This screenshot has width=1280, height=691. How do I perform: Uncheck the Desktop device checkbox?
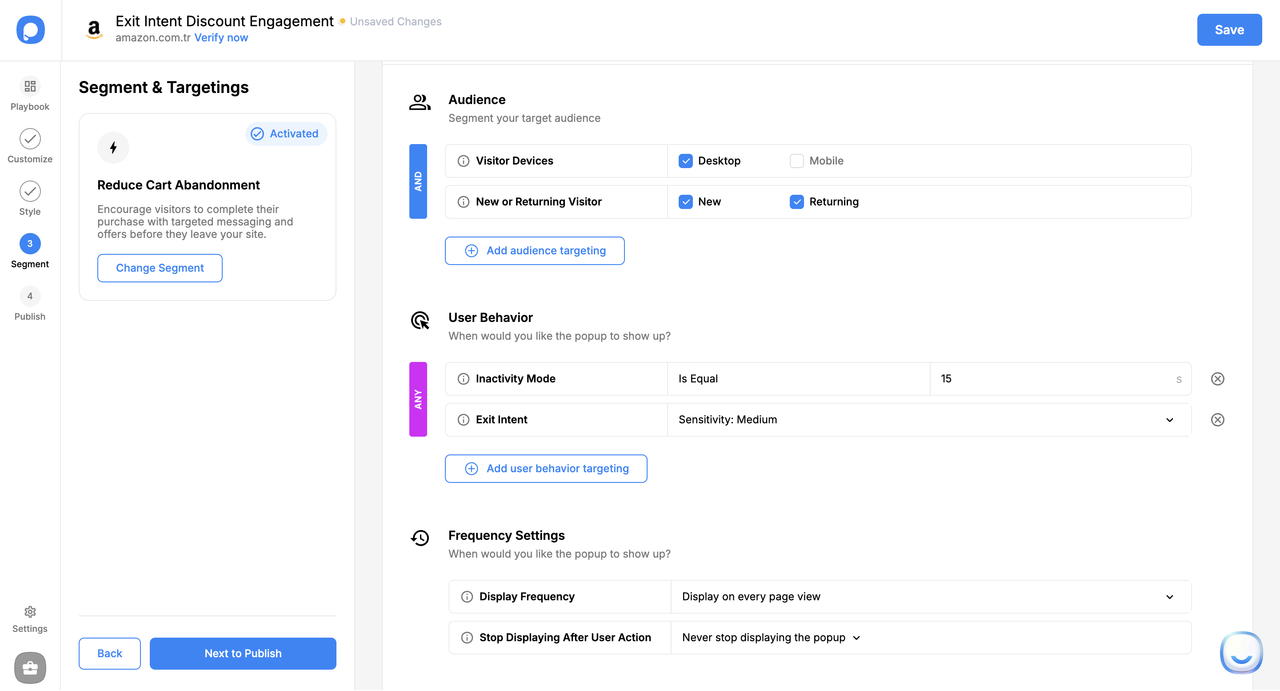(x=686, y=161)
